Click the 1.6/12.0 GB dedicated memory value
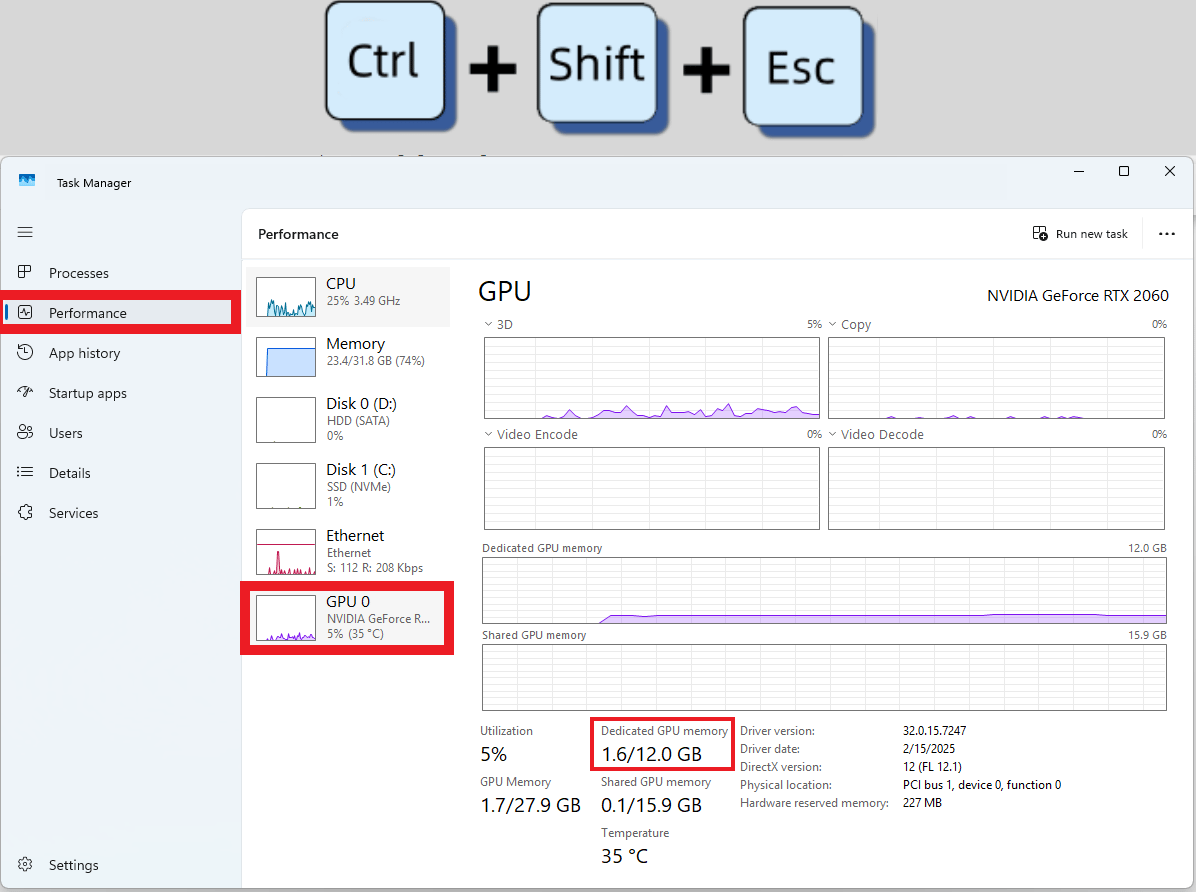The width and height of the screenshot is (1196, 892). tap(651, 755)
